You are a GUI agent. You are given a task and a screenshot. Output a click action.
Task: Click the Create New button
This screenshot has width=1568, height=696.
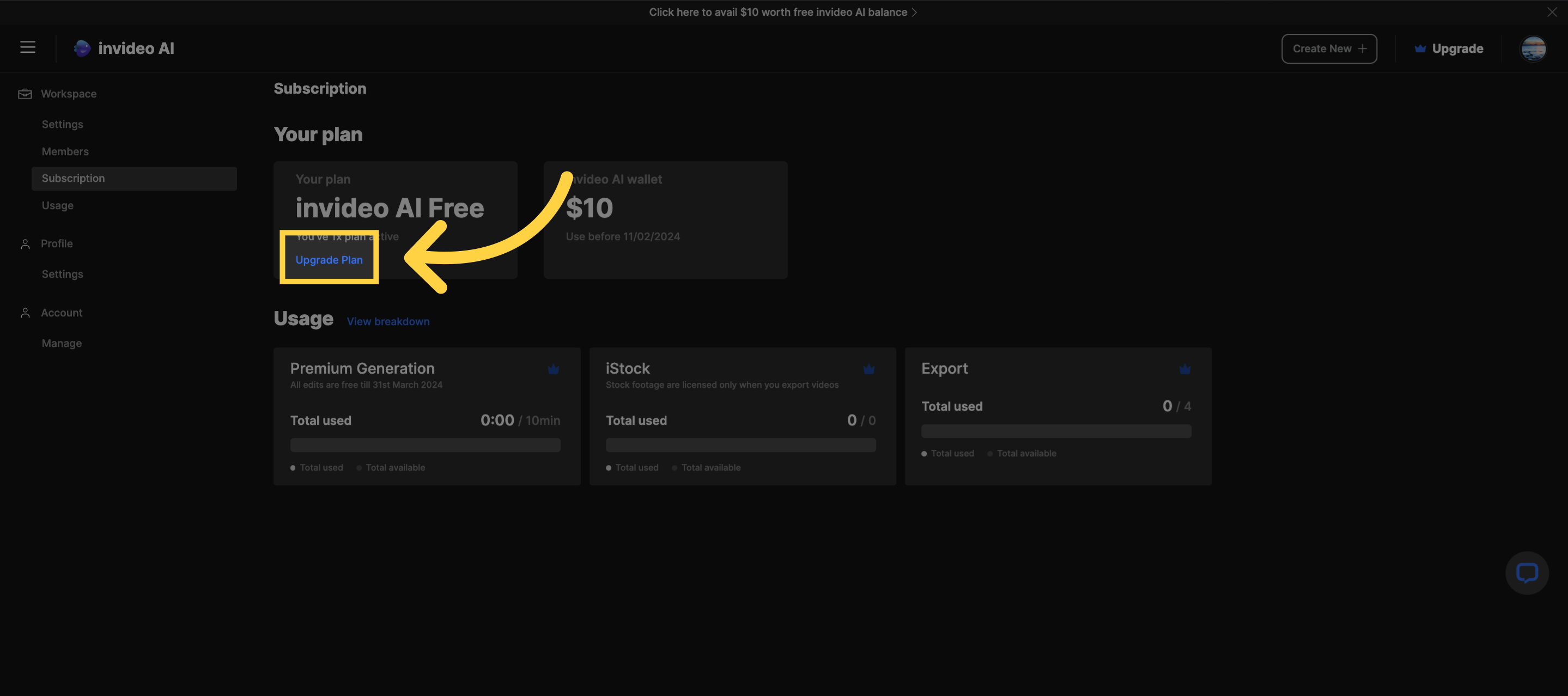click(1329, 48)
